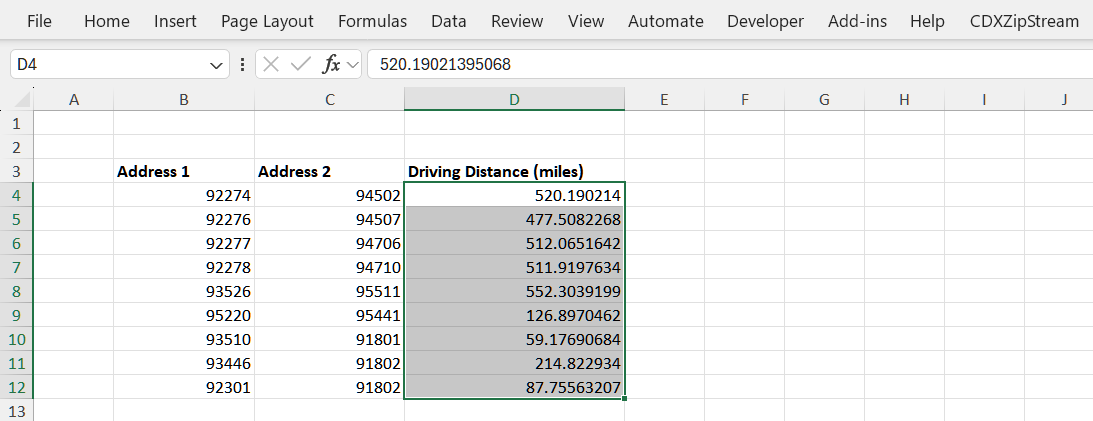Click the formula bar Cancel X icon
Screen dimensions: 1093x421
click(x=271, y=65)
